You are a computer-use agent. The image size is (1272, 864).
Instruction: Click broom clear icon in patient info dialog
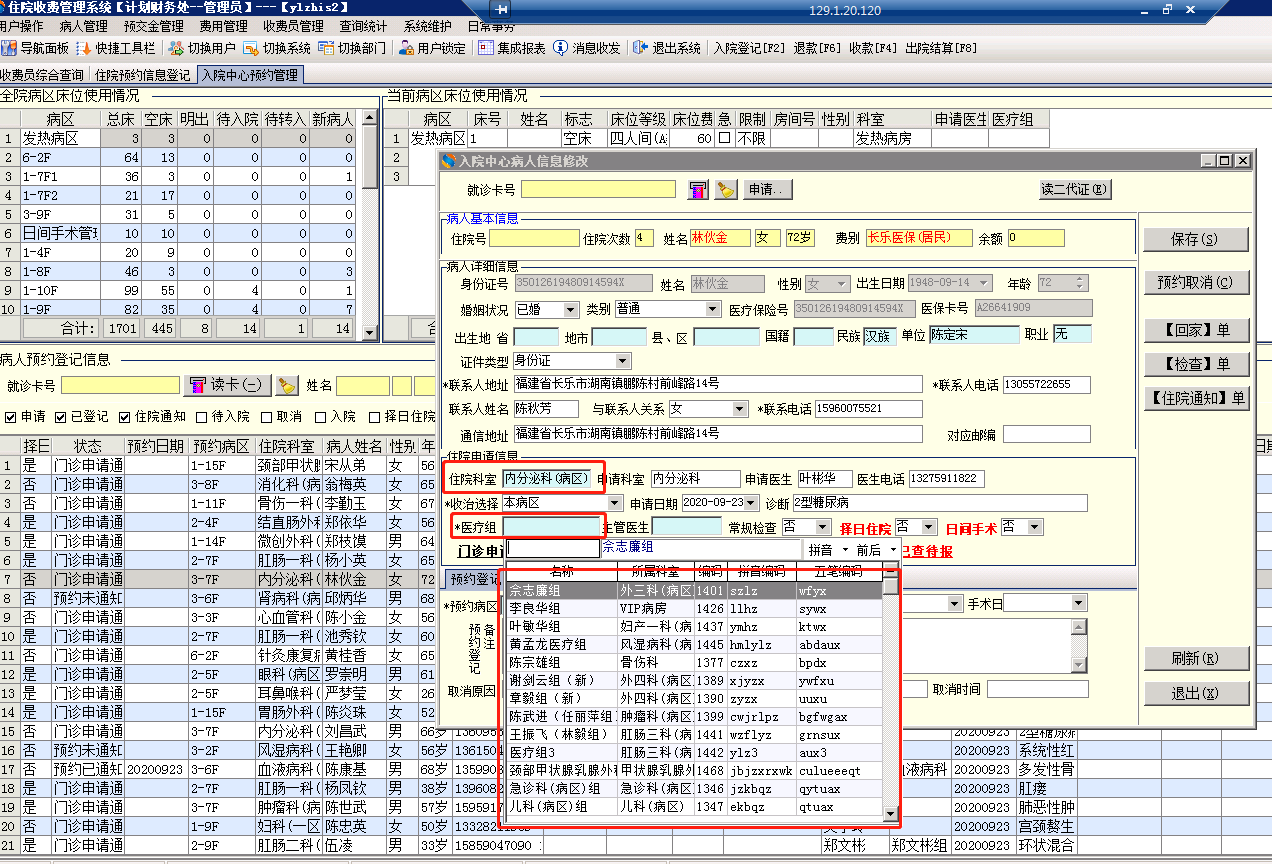[727, 190]
